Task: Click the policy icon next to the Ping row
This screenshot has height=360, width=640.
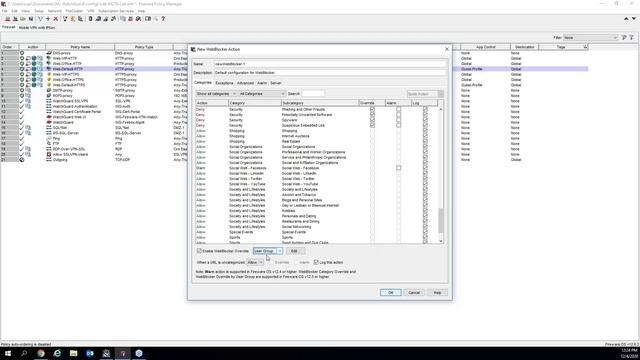Action: (49, 138)
